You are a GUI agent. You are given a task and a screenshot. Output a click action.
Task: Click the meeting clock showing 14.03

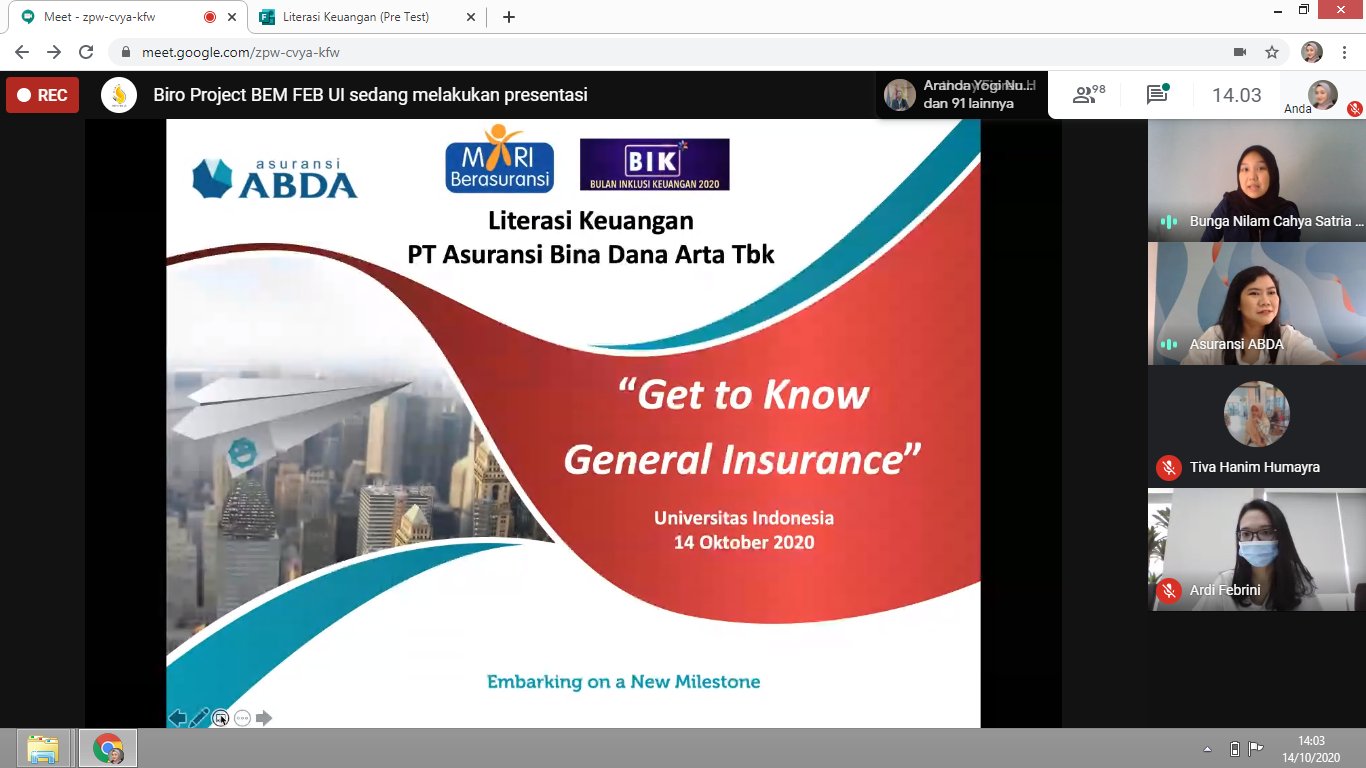1237,95
